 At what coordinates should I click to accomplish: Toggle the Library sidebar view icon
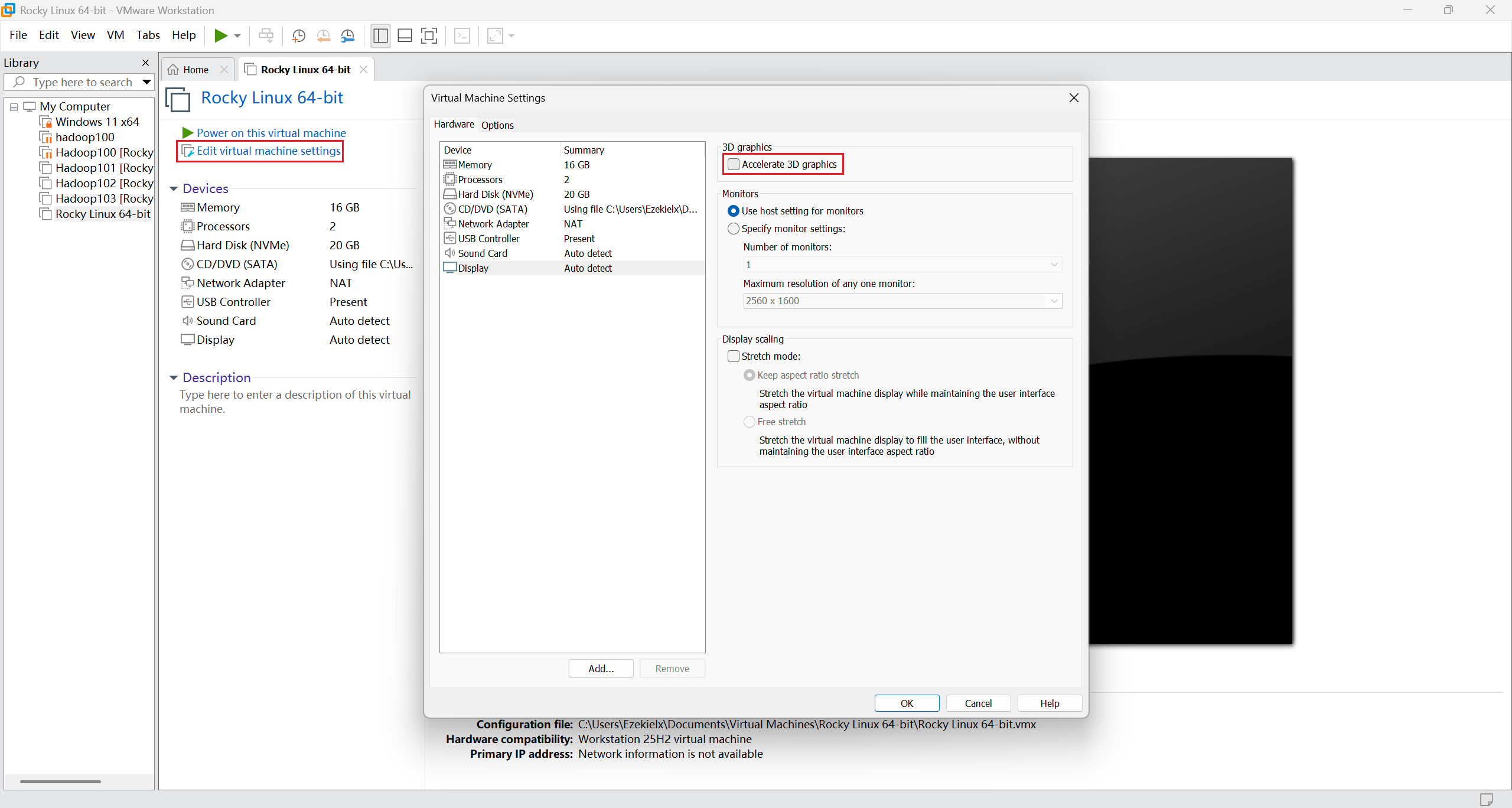[x=380, y=35]
